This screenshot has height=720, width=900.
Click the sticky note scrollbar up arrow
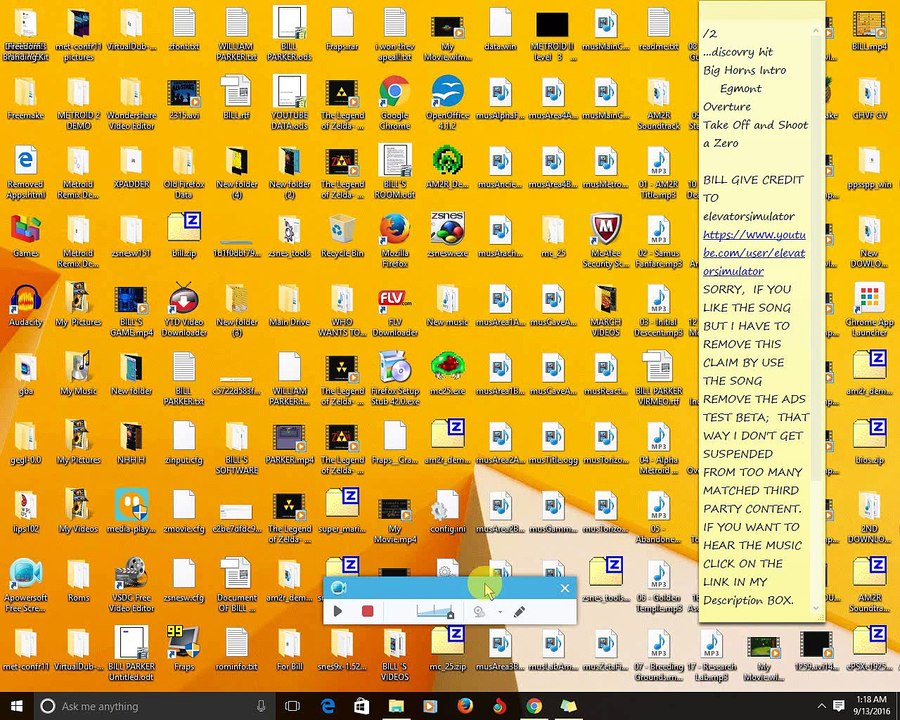816,30
